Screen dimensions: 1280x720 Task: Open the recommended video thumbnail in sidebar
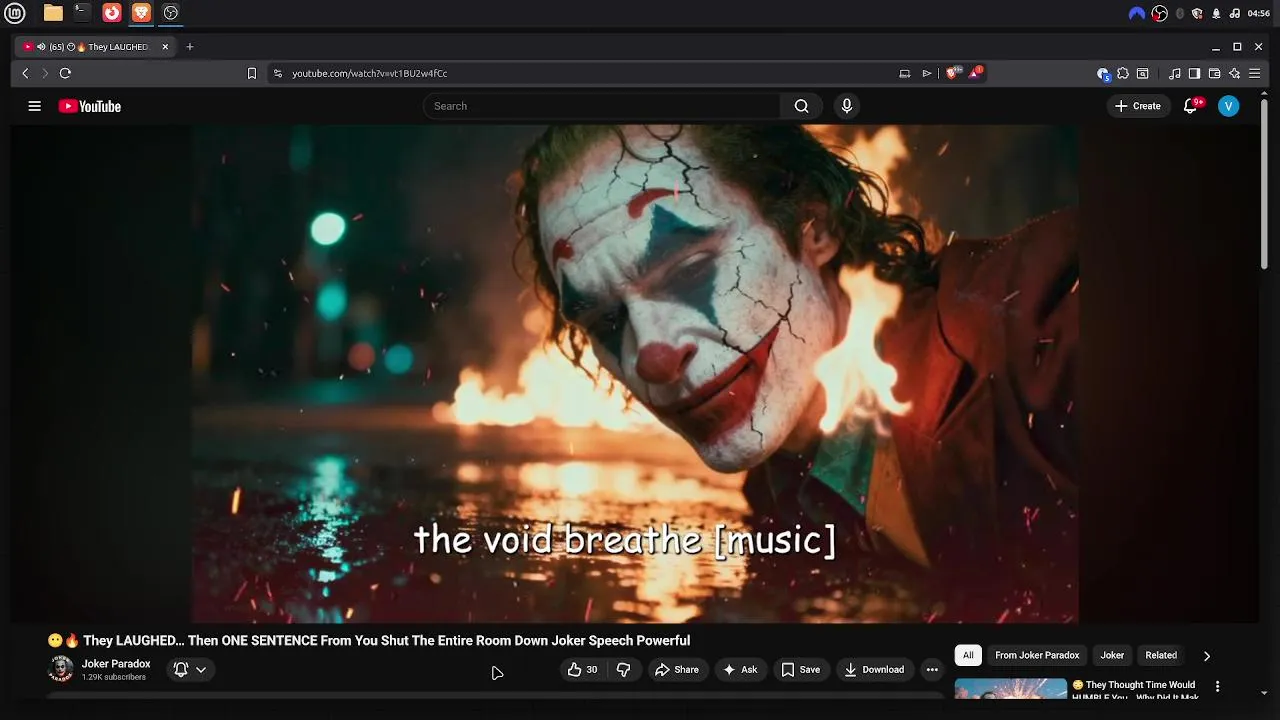coord(1010,689)
